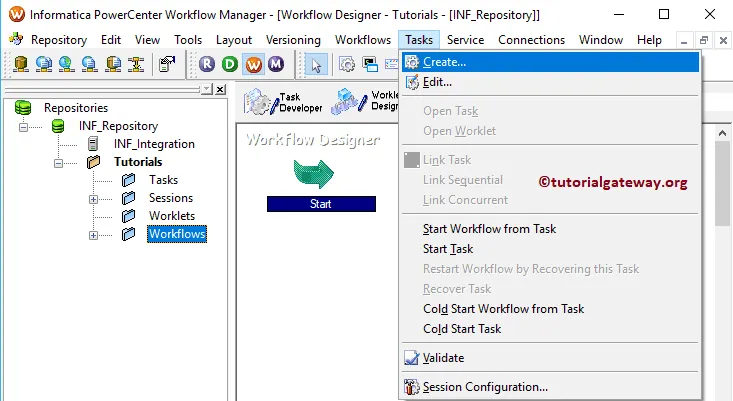Screen dimensions: 733x401
Task: Click the INF_Integration server icon
Action: [x=93, y=143]
